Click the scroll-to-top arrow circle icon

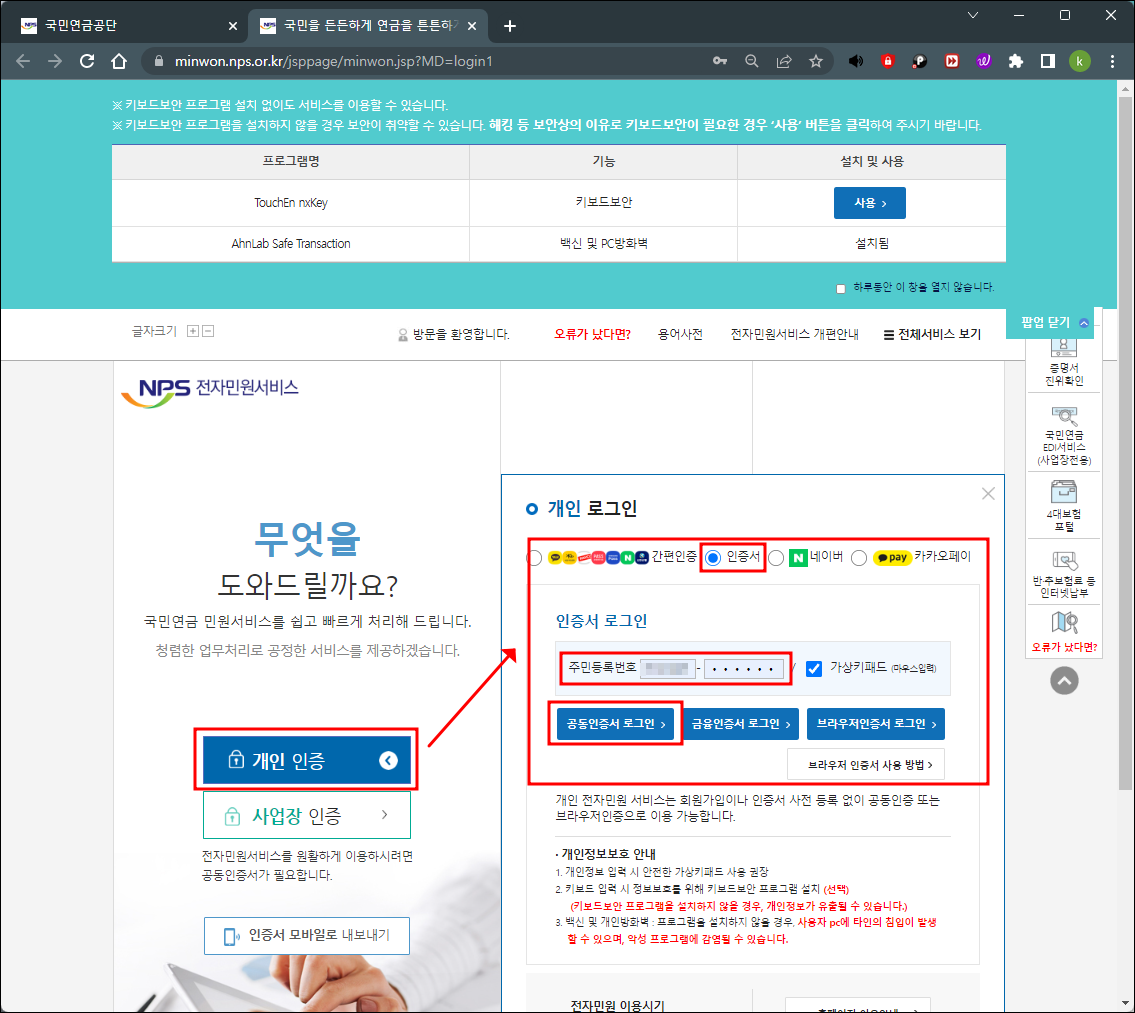pos(1064,680)
